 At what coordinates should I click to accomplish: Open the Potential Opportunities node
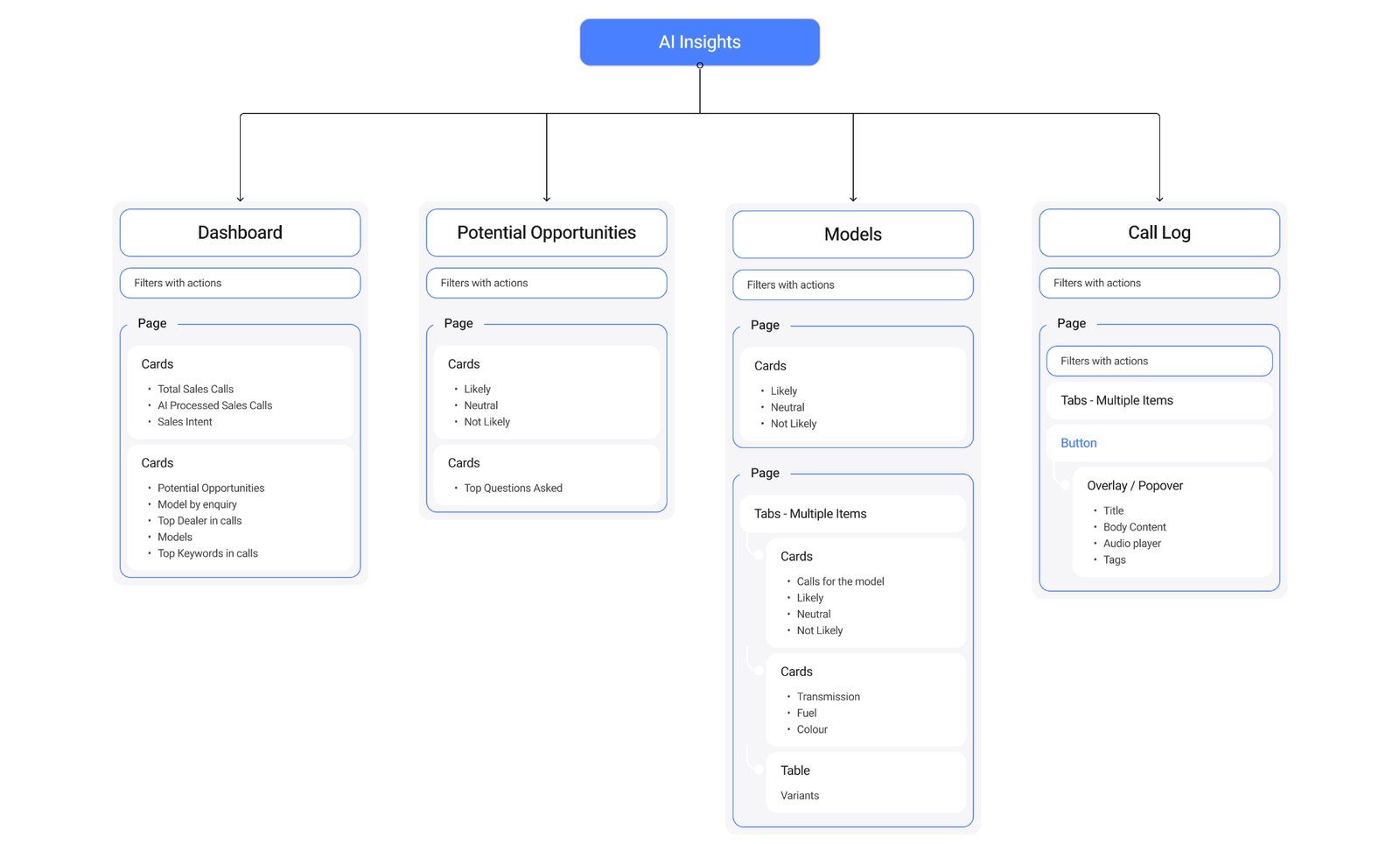click(546, 232)
